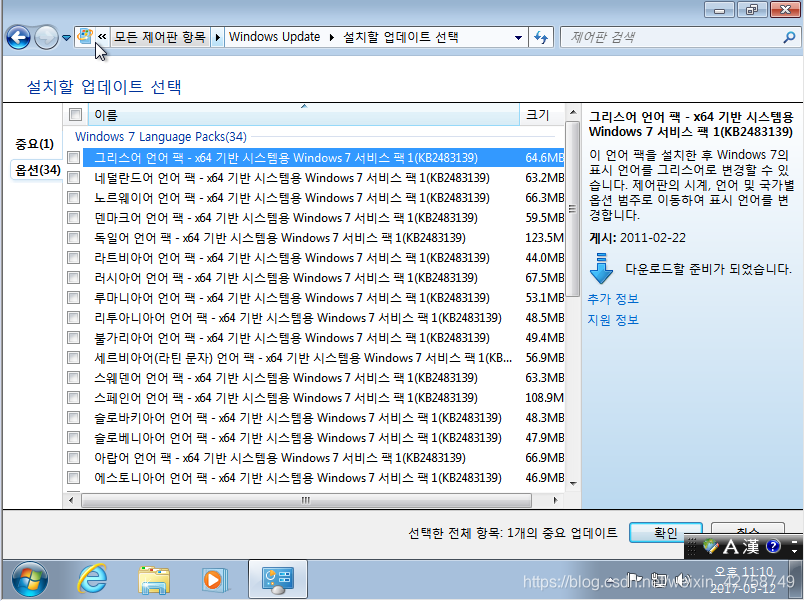Click the vertical scrollbar thumb
The width and height of the screenshot is (805, 601).
pos(573,208)
